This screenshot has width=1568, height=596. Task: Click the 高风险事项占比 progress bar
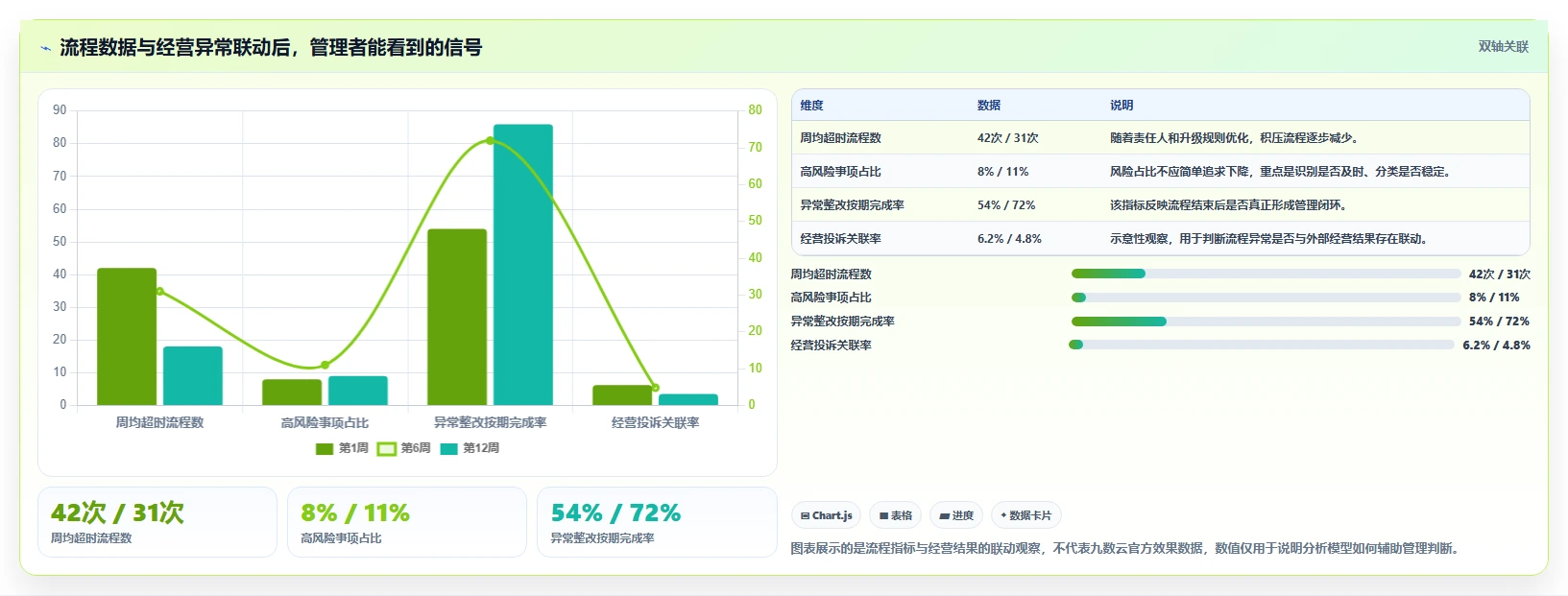tap(1266, 298)
